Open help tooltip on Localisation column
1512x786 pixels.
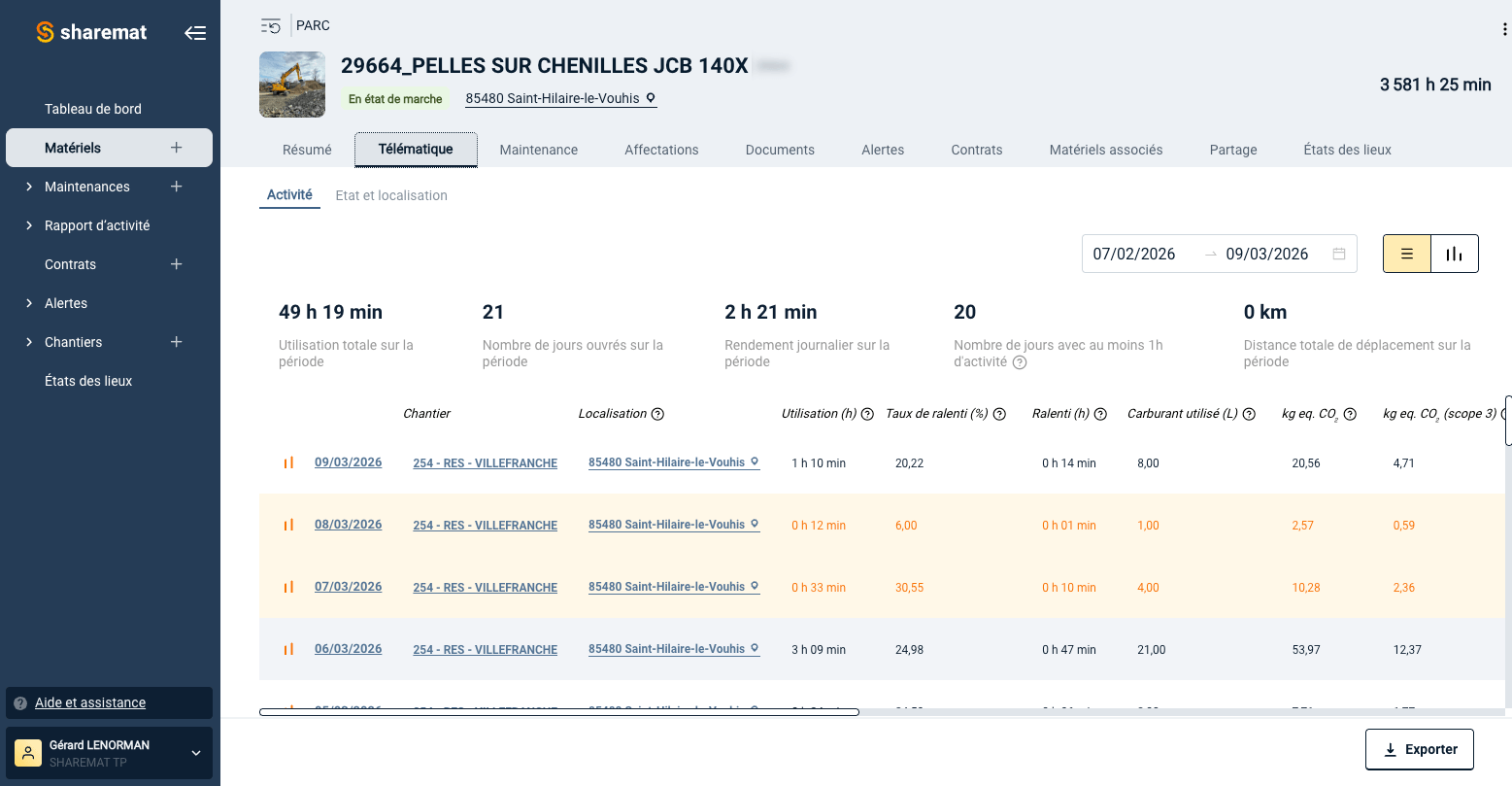point(658,413)
